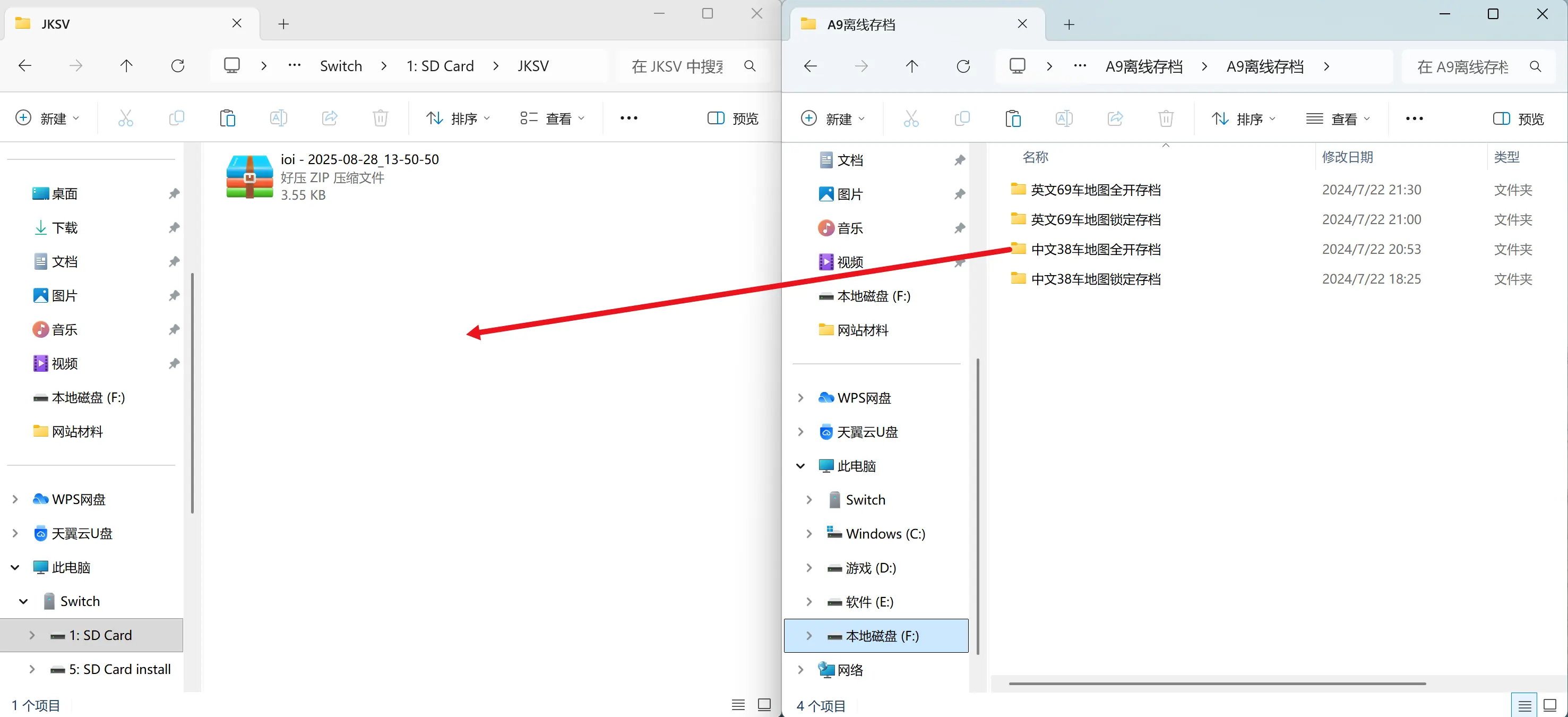Click the copy icon in JKSV toolbar

click(177, 118)
